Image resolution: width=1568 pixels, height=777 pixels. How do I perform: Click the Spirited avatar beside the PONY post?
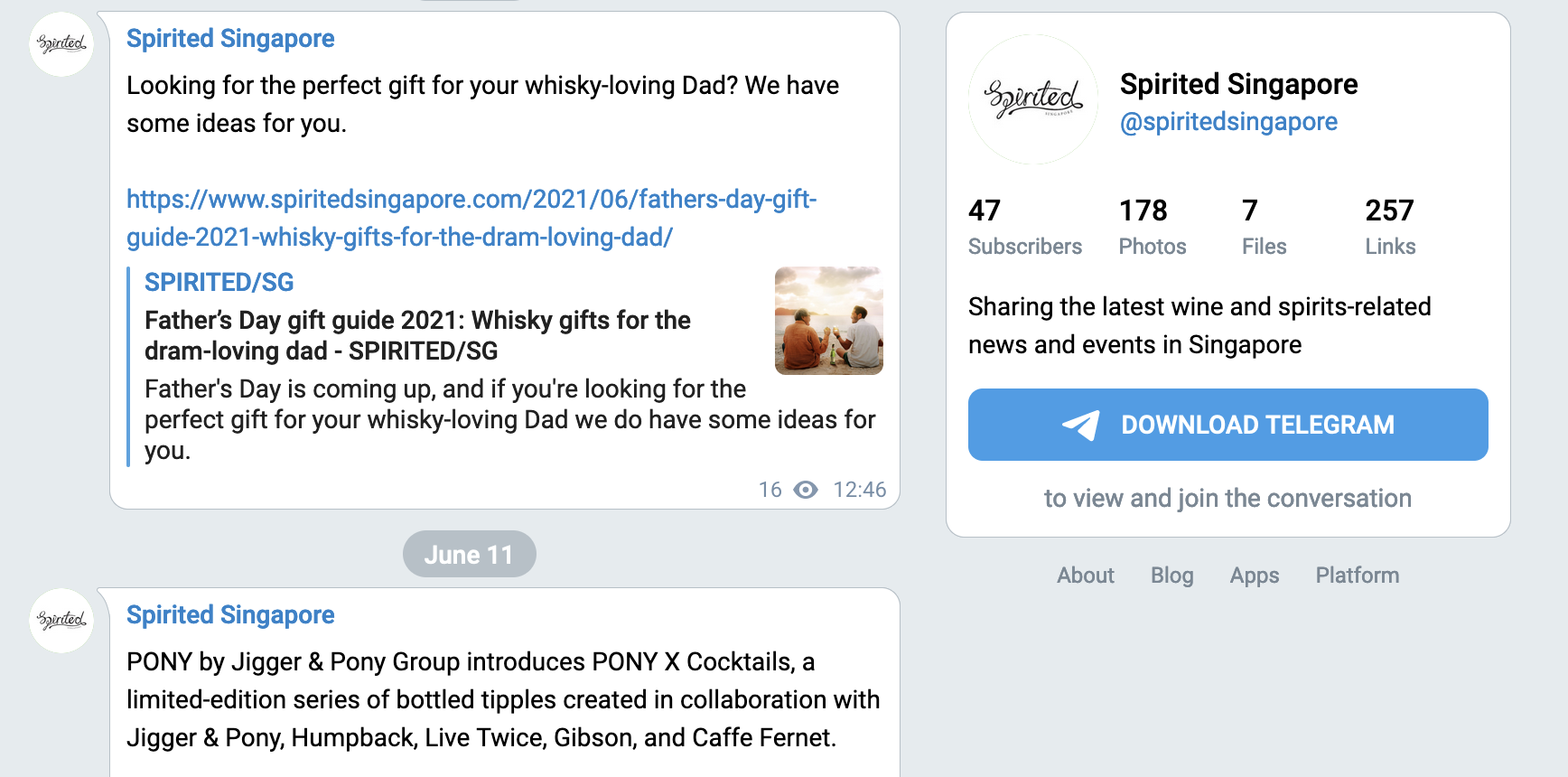[x=61, y=621]
